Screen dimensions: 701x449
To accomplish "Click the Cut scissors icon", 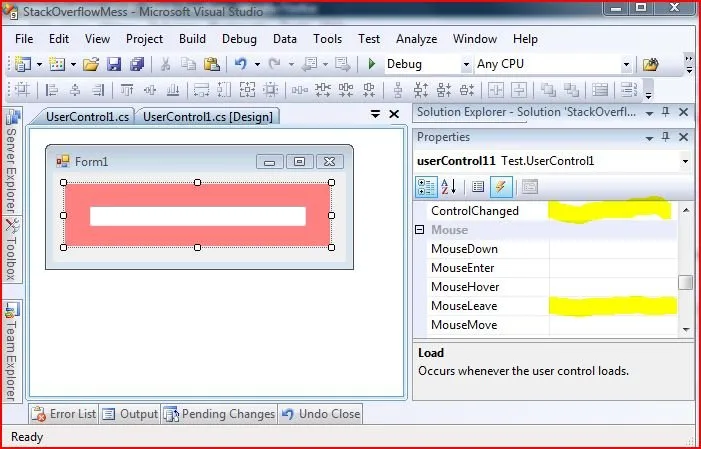I will (x=165, y=64).
